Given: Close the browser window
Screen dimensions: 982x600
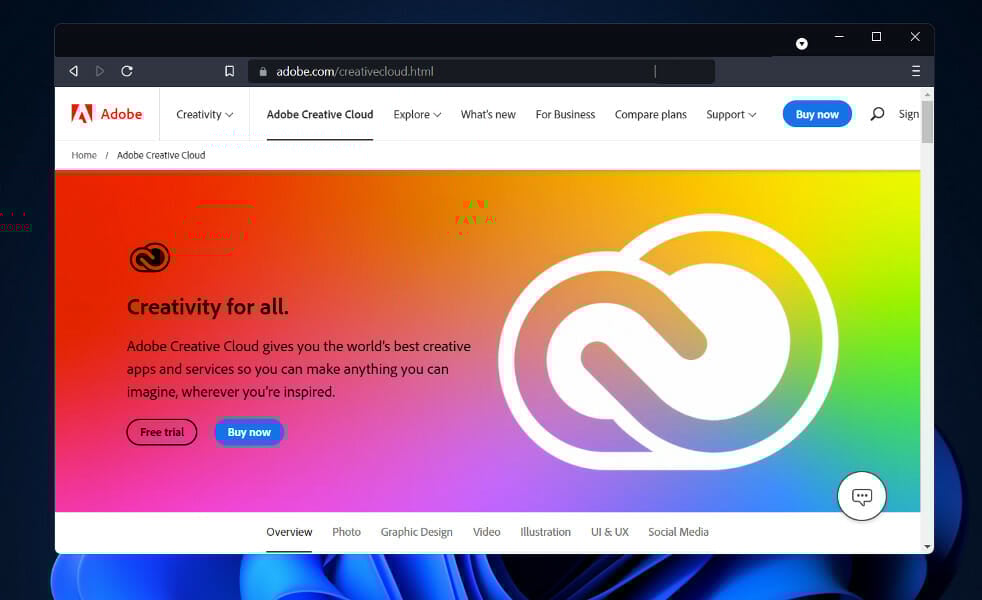Looking at the screenshot, I should click(x=915, y=37).
